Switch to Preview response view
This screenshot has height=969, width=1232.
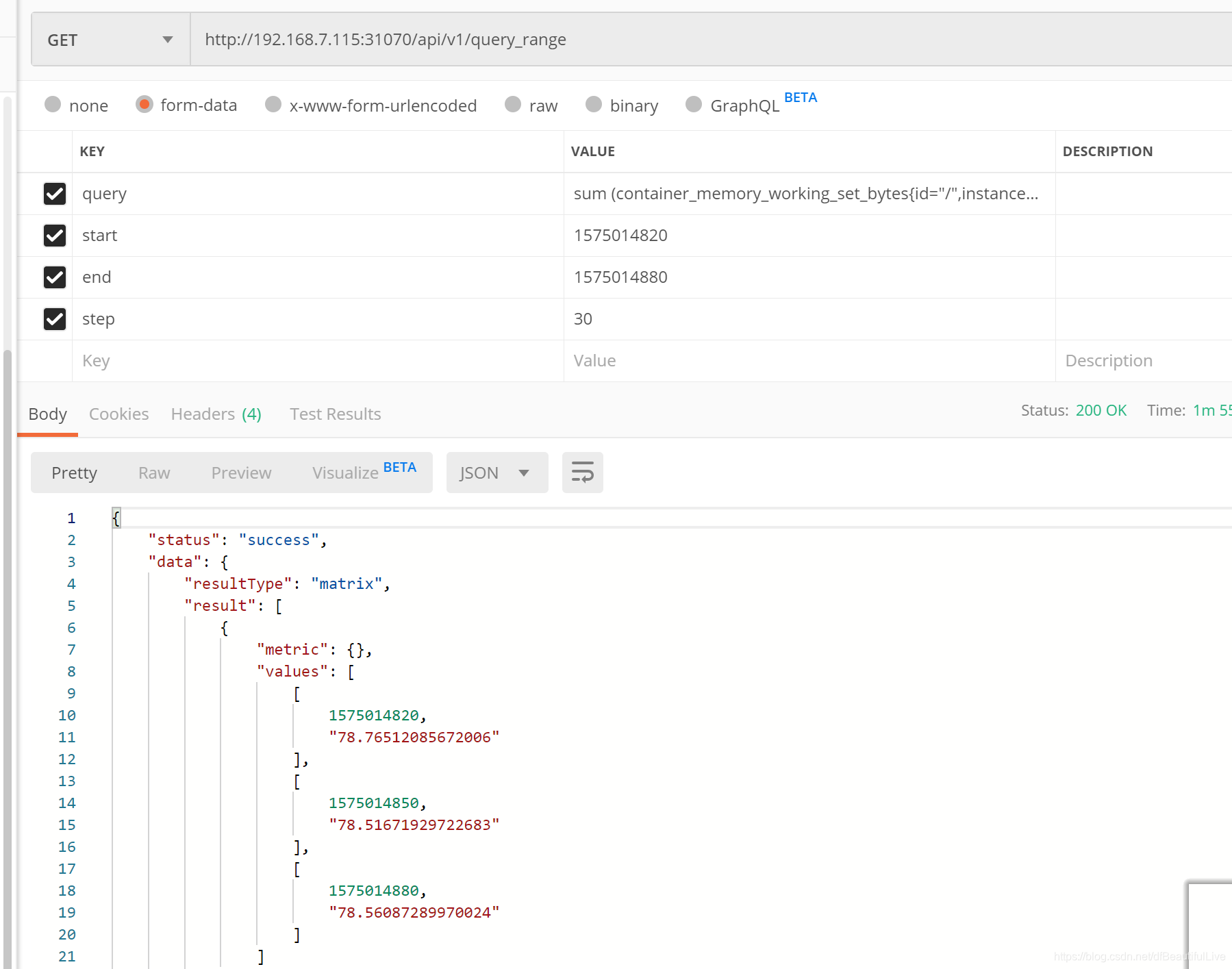coord(242,473)
